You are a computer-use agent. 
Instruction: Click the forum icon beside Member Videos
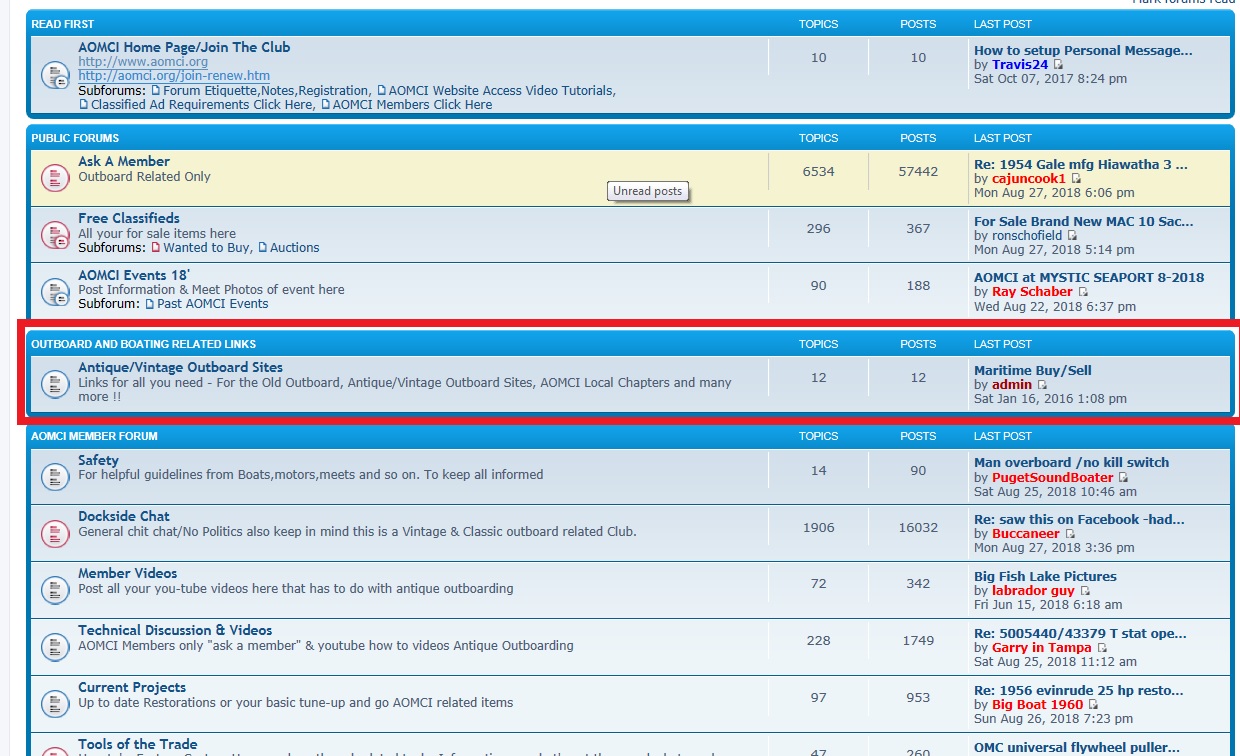(54, 590)
